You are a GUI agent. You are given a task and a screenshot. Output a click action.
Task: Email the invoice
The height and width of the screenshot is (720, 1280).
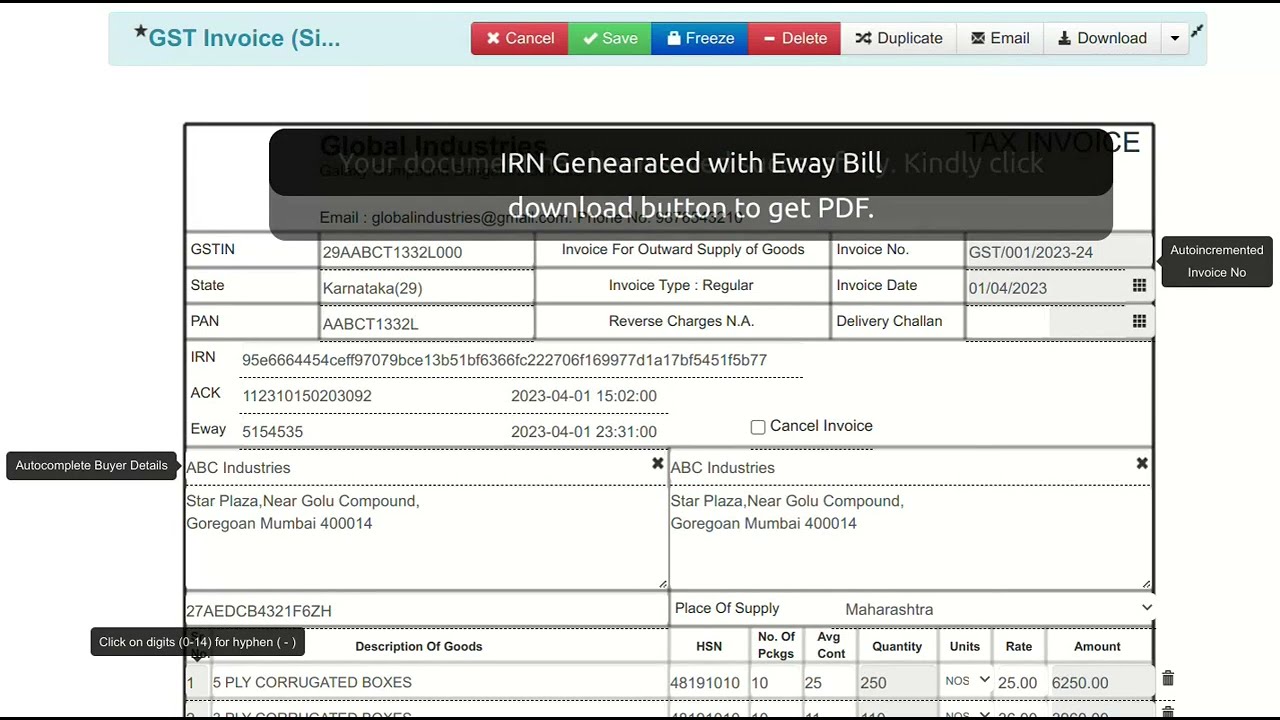point(1000,38)
